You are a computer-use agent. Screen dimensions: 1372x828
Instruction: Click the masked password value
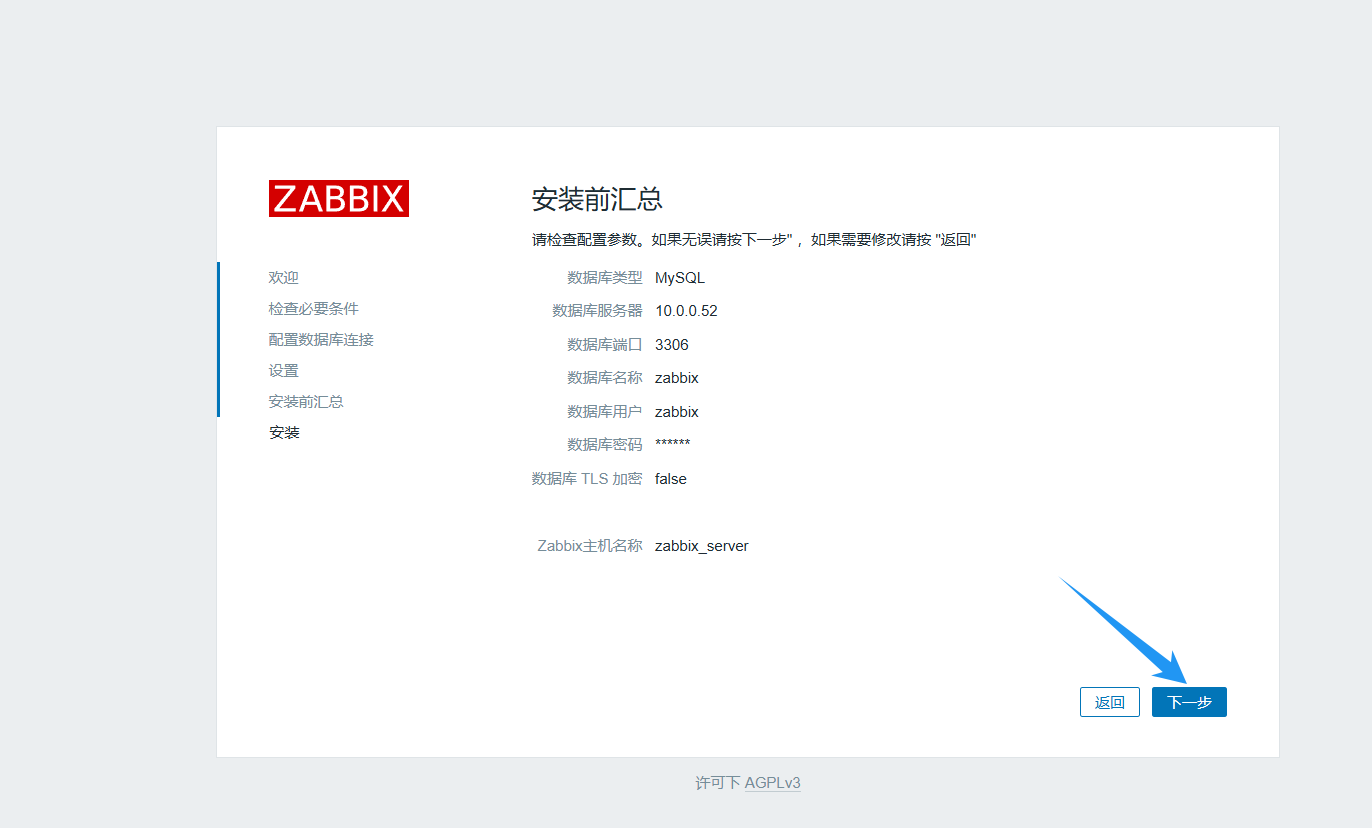click(673, 444)
